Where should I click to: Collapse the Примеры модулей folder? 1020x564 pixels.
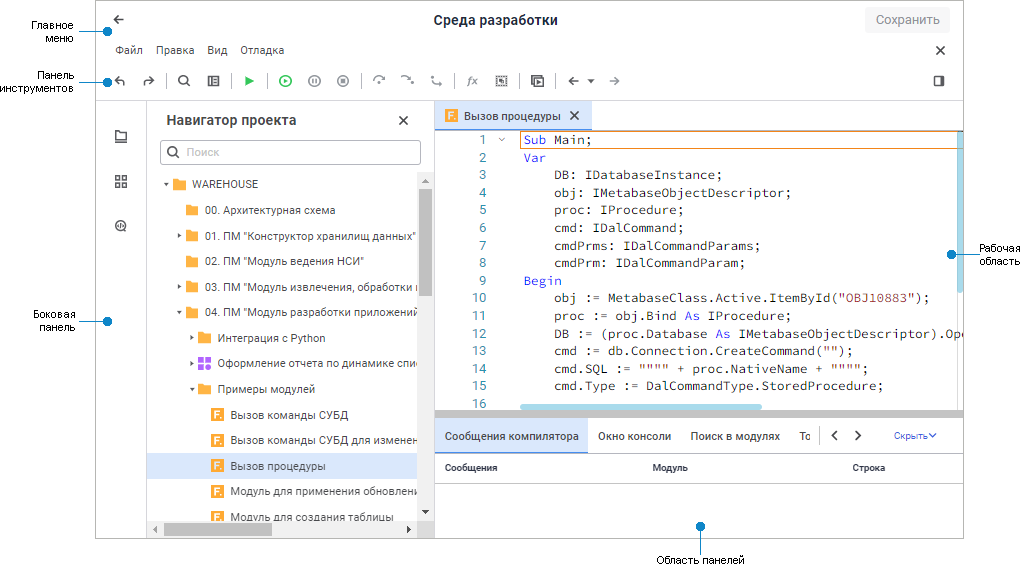[192, 390]
